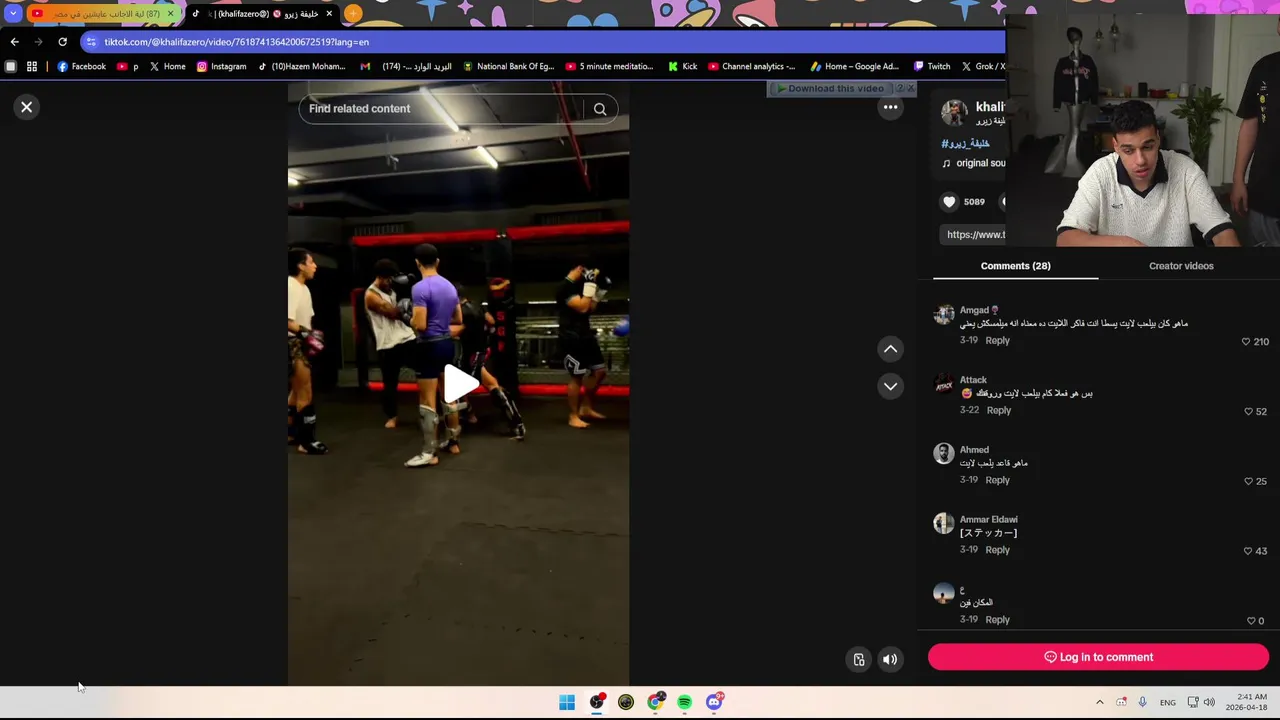
Task: Open the blue Arabic hashtag link
Action: coord(965,144)
